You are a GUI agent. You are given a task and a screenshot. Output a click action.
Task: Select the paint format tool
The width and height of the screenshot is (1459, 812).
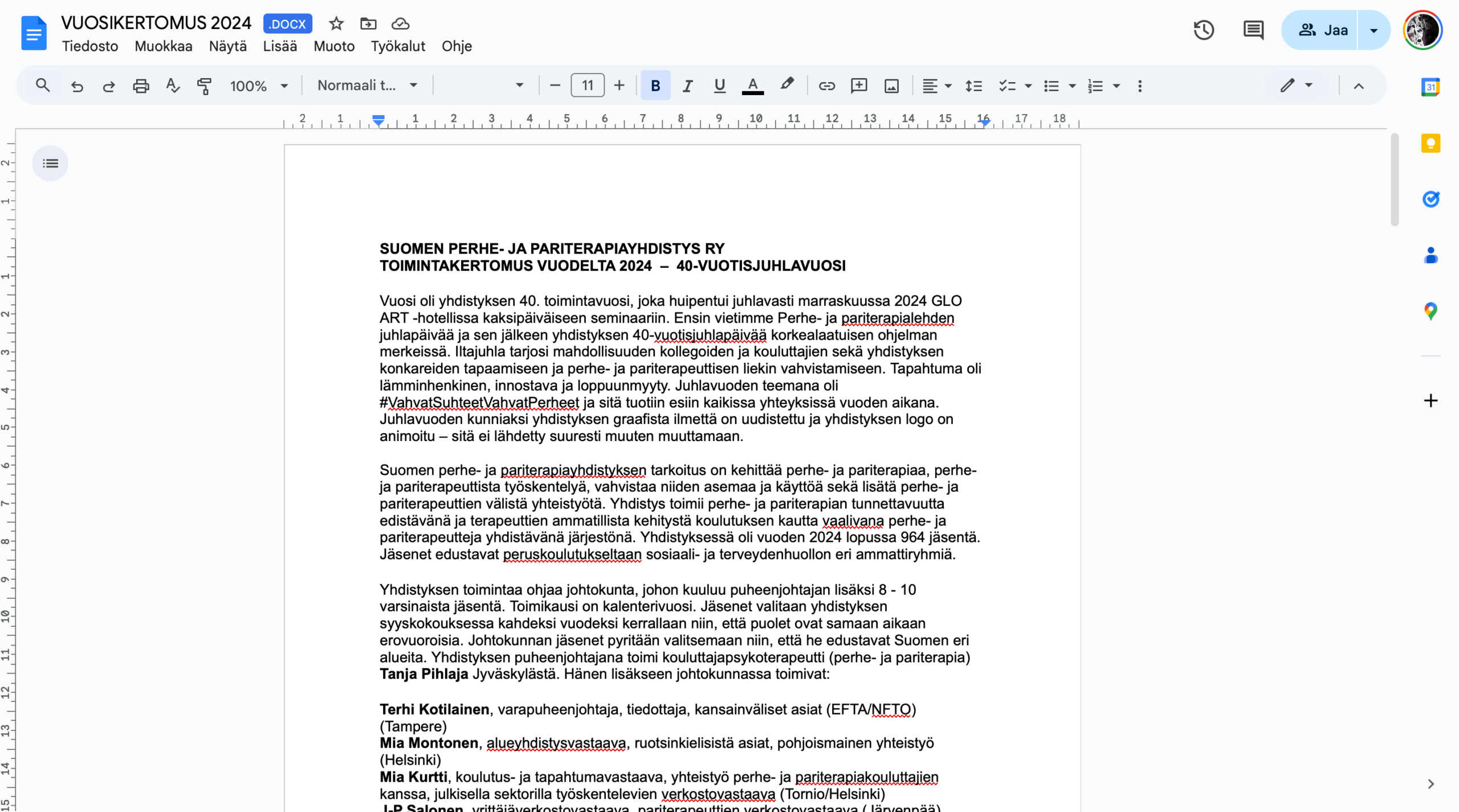[x=204, y=86]
